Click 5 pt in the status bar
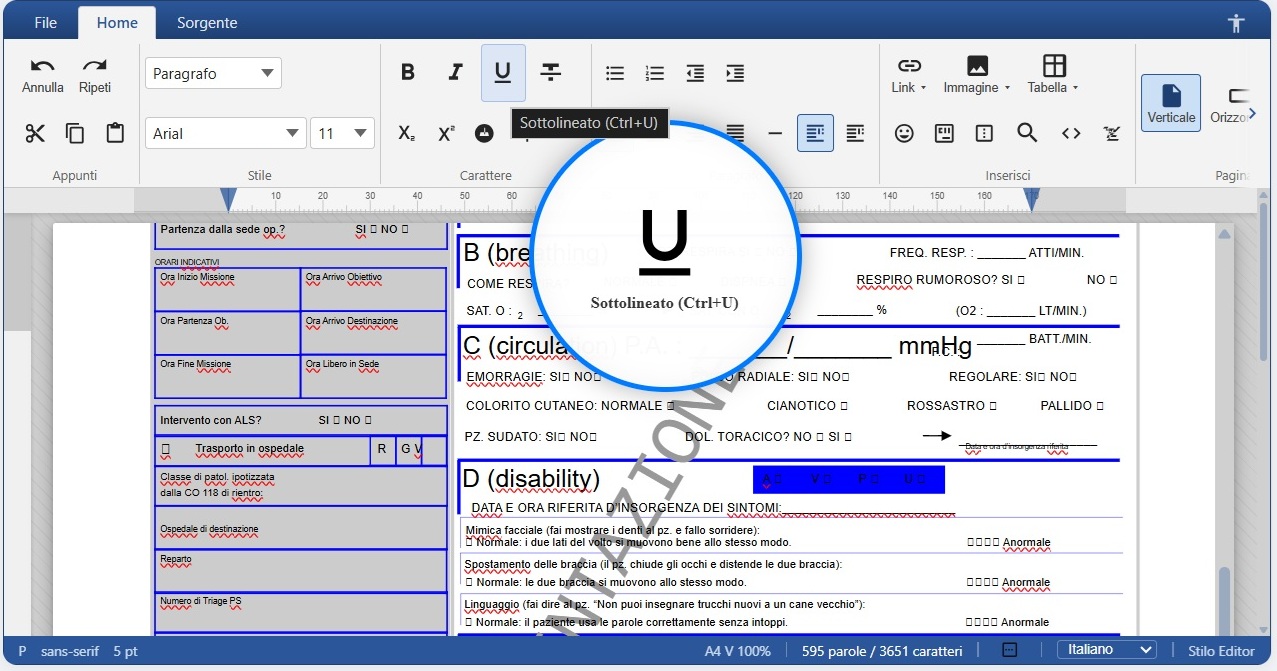This screenshot has height=671, width=1277. click(x=125, y=651)
